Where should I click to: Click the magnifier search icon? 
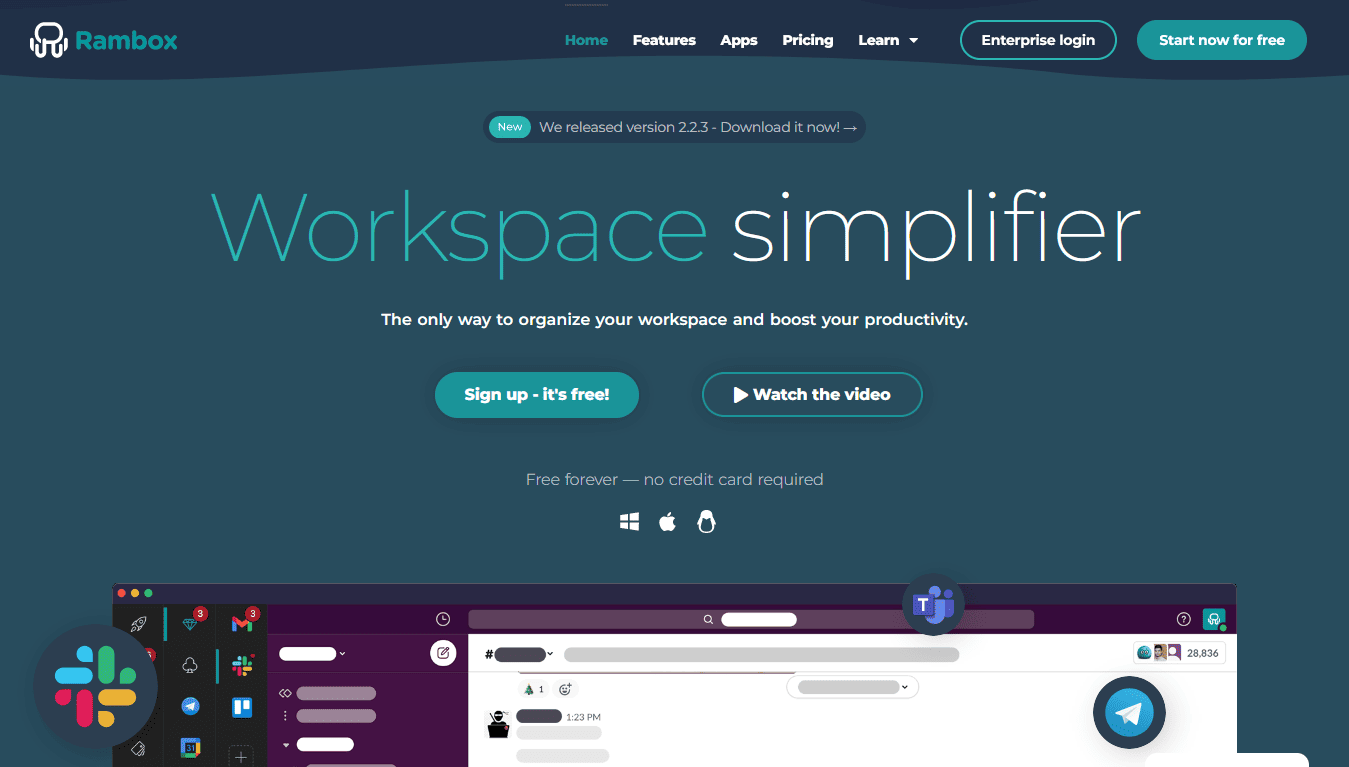click(x=708, y=619)
